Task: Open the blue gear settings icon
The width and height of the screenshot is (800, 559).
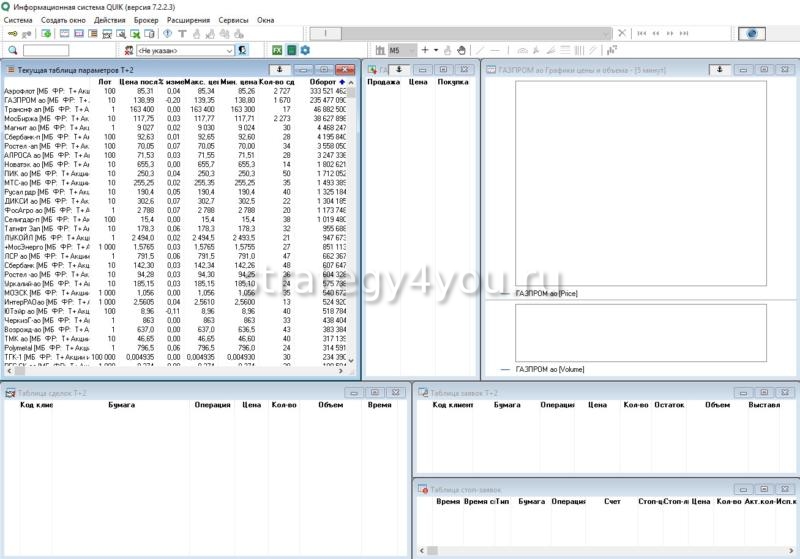Action: pyautogui.click(x=305, y=49)
